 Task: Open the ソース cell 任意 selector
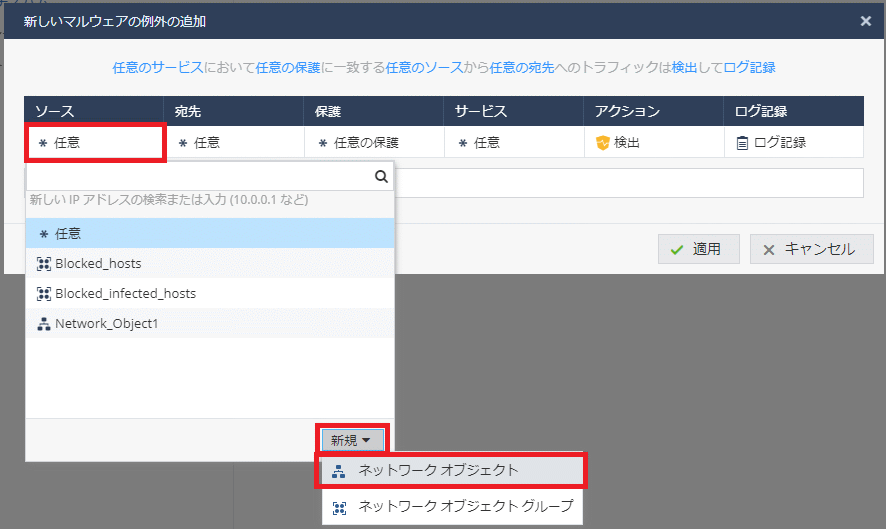point(94,143)
